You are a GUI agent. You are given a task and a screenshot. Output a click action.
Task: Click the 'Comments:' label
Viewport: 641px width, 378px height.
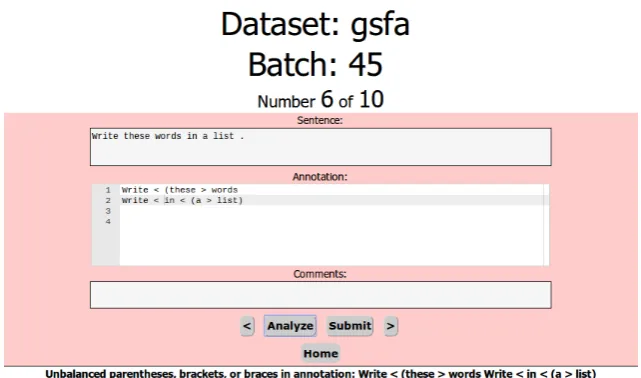320,274
